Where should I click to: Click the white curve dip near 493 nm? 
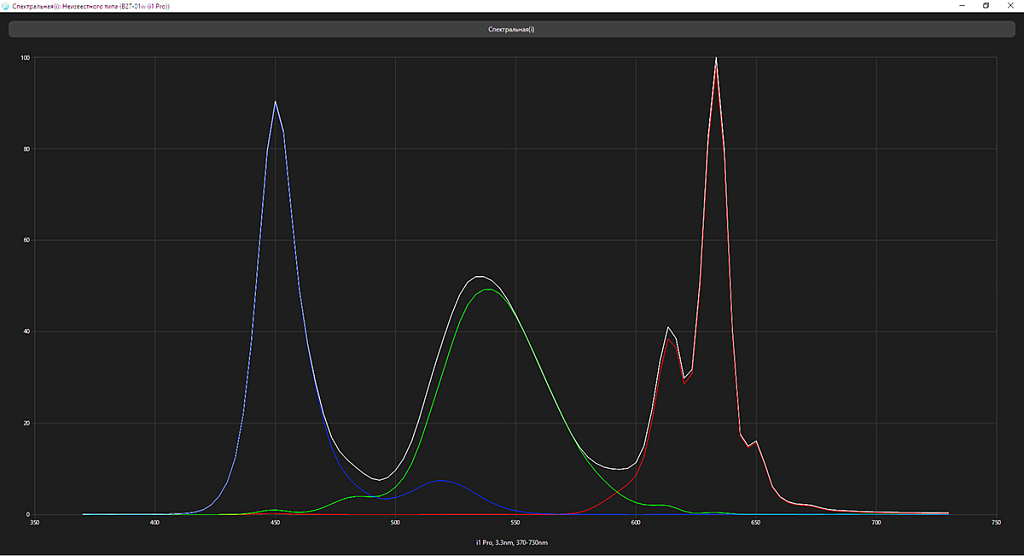coord(379,480)
